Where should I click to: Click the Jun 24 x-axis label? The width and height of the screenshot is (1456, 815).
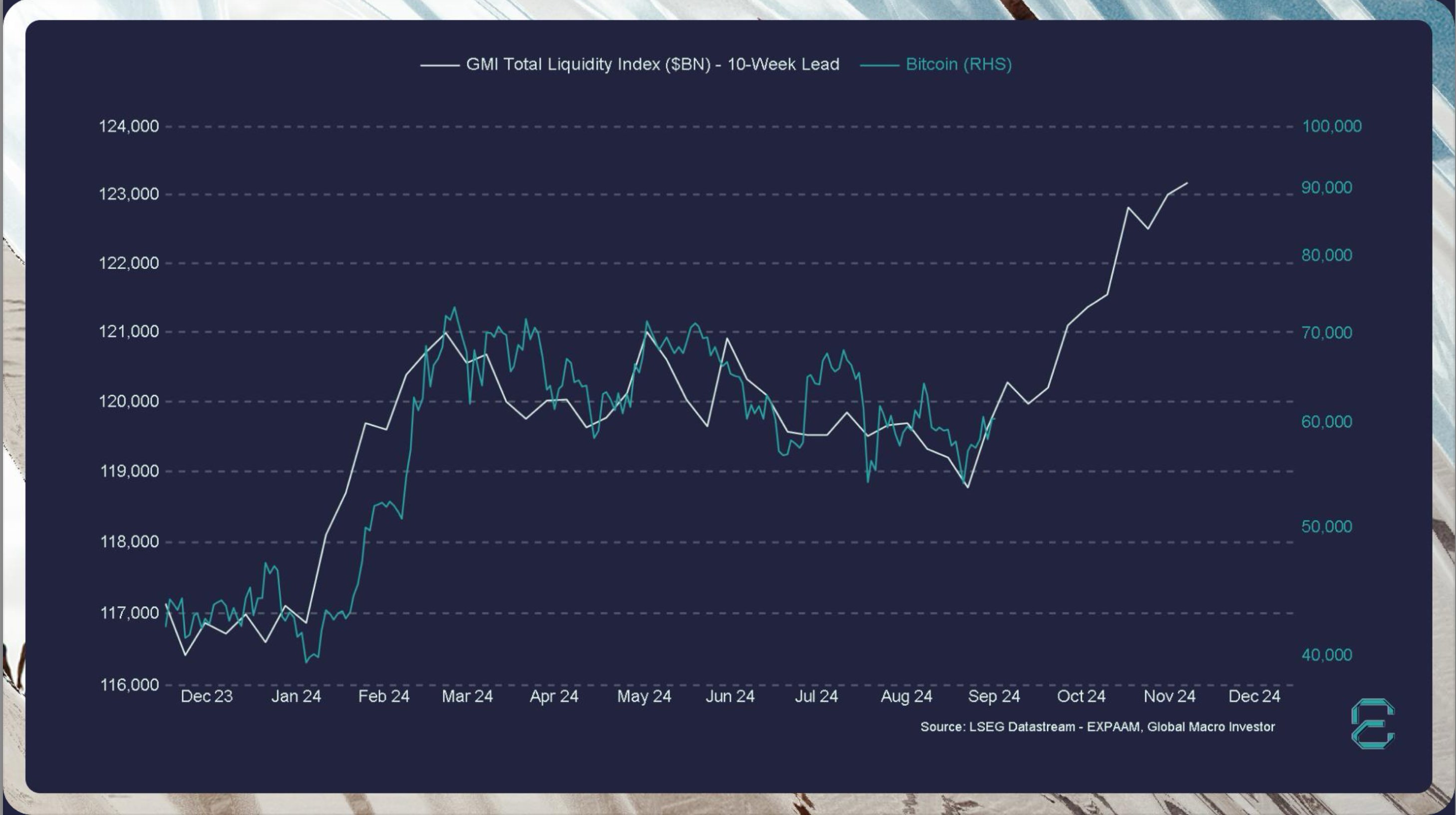[x=729, y=696]
